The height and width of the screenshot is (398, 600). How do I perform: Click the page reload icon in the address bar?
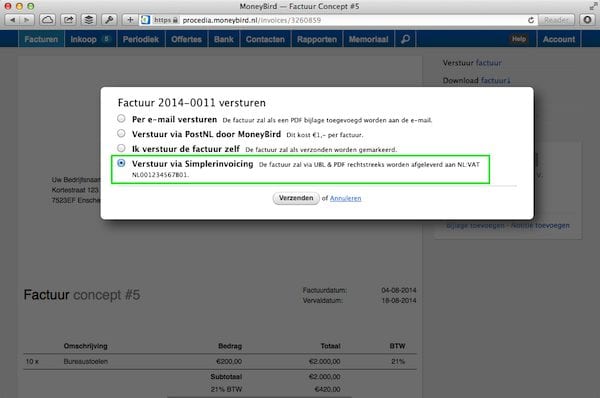(531, 20)
